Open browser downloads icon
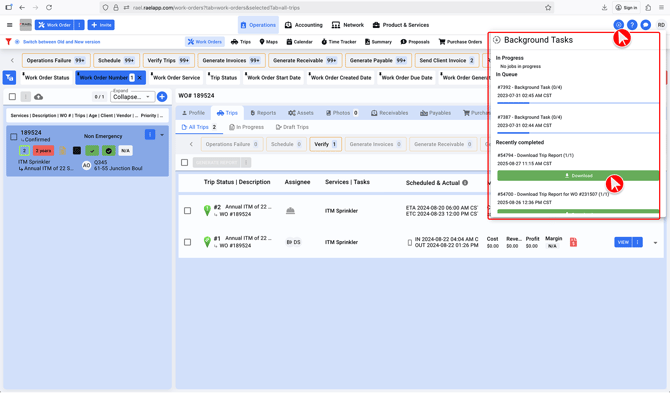Screen dimensions: 670x393 (x=604, y=7)
